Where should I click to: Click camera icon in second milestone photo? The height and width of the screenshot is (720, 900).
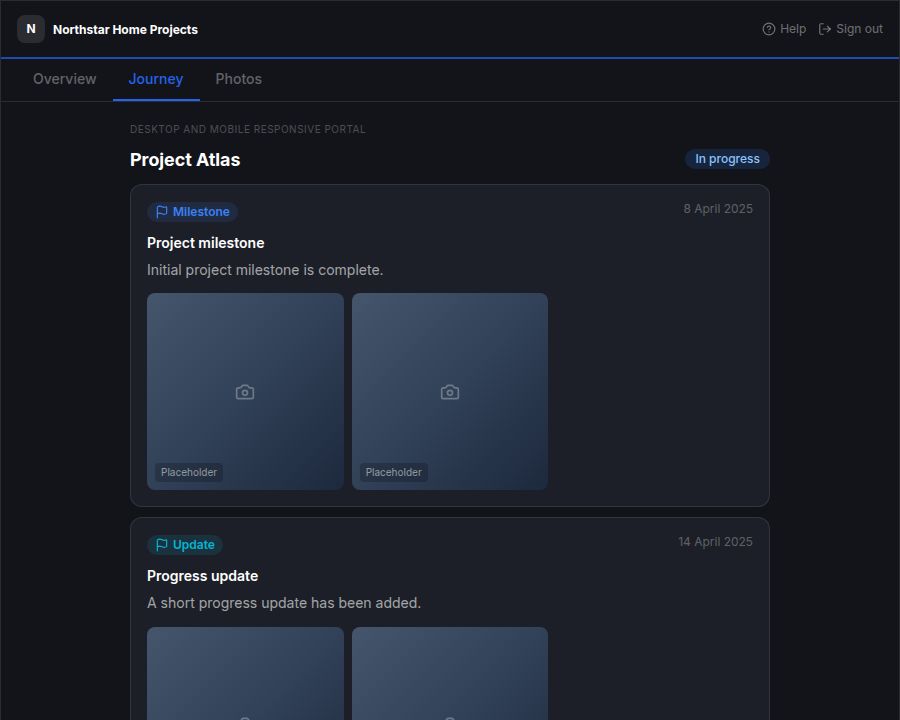point(450,392)
